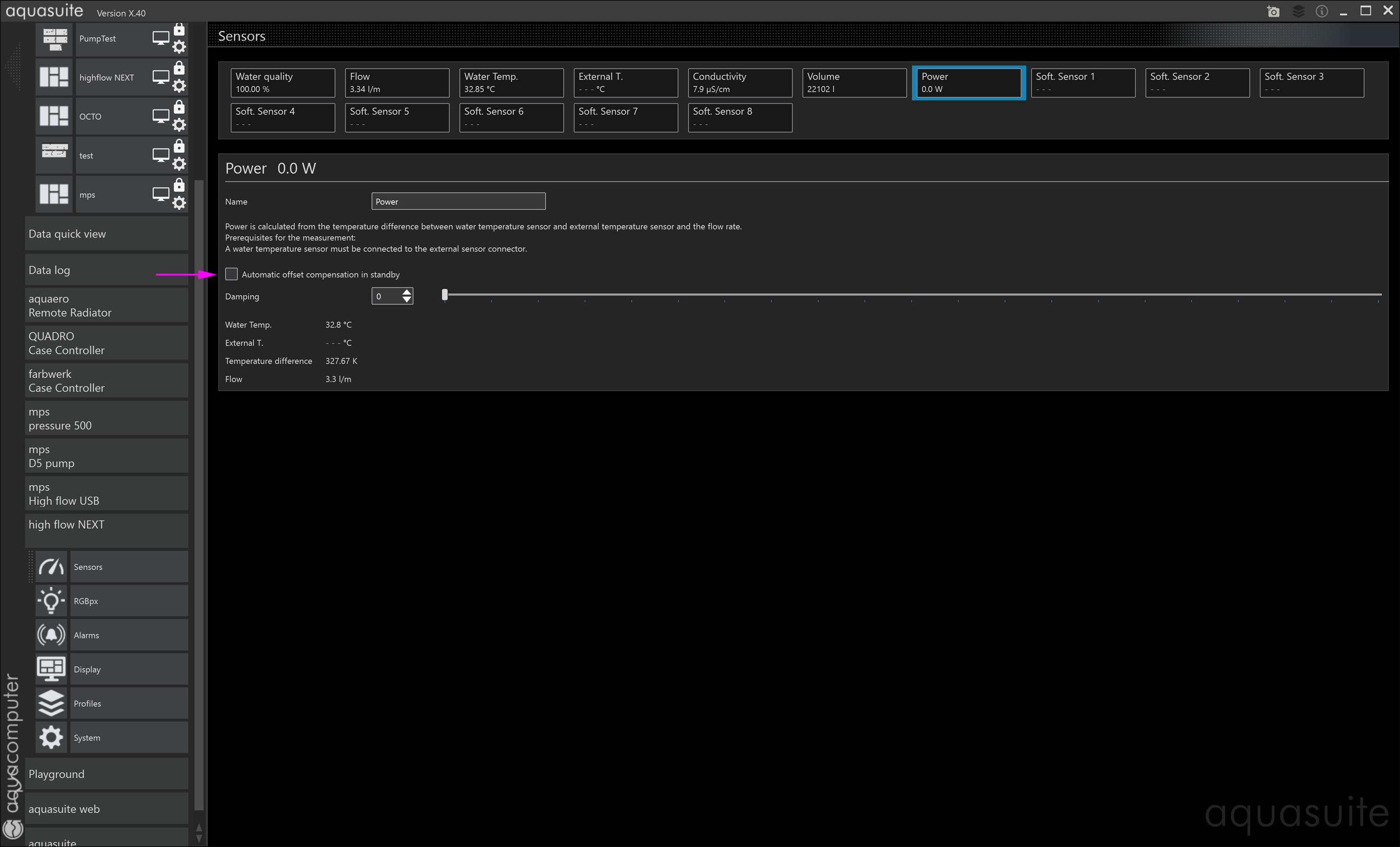This screenshot has height=847, width=1400.
Task: Expand the aquaero Remote Radiator section
Action: (x=106, y=306)
